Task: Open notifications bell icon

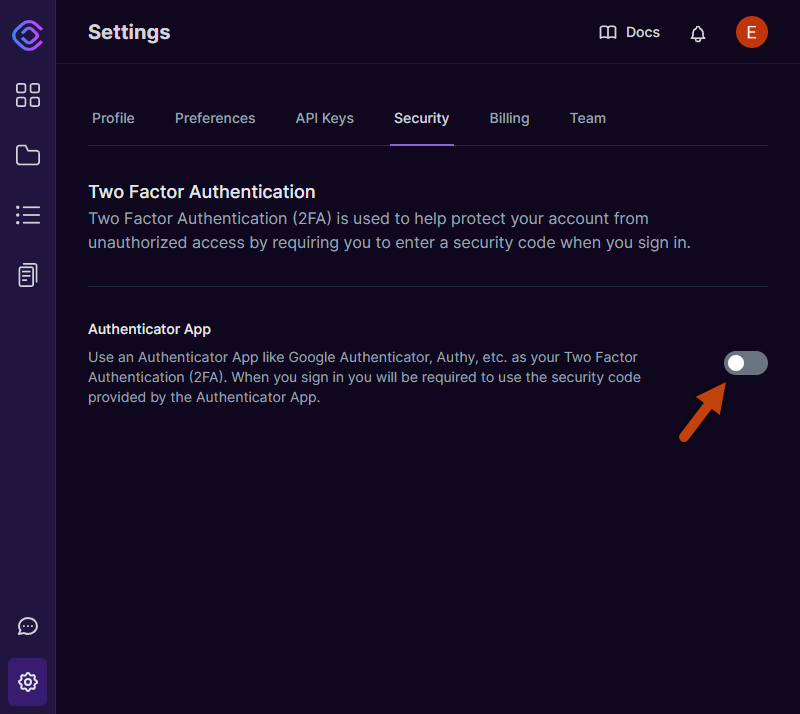Action: coord(697,34)
